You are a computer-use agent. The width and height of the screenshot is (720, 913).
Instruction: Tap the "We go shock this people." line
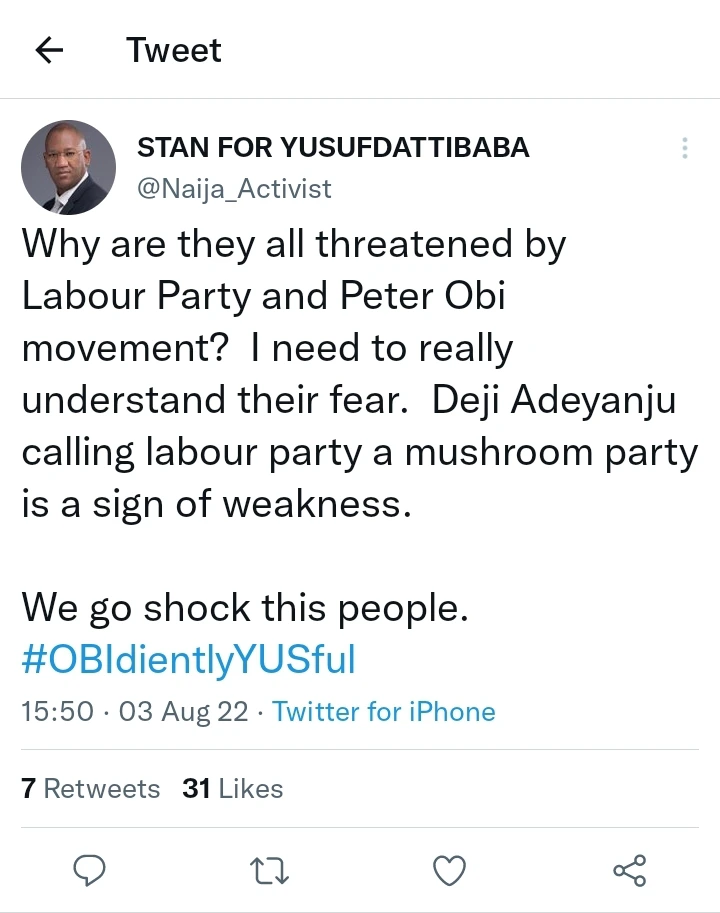(245, 607)
